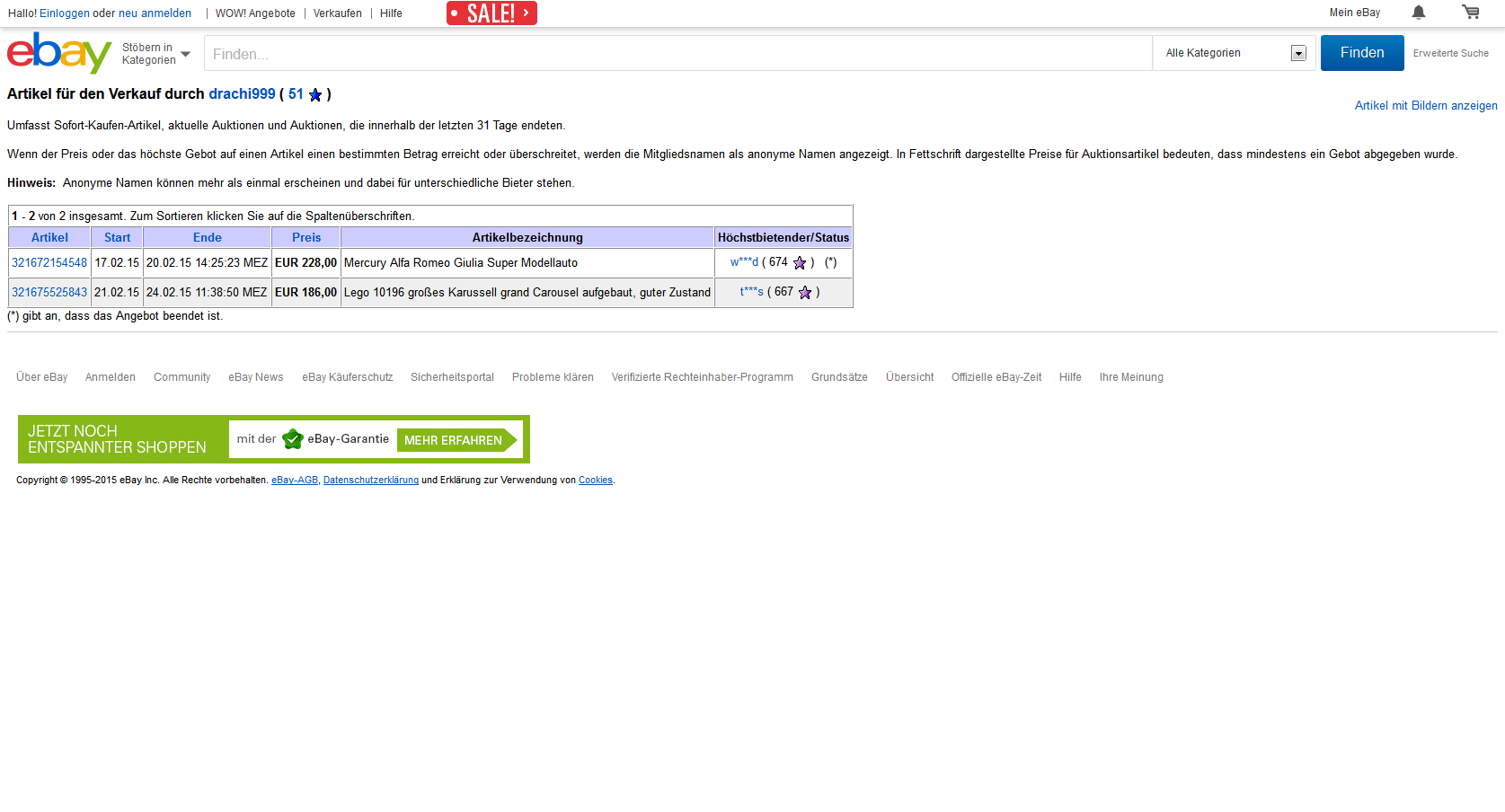This screenshot has height=812, width=1505.
Task: Open Über eBay footer link
Action: (x=42, y=377)
